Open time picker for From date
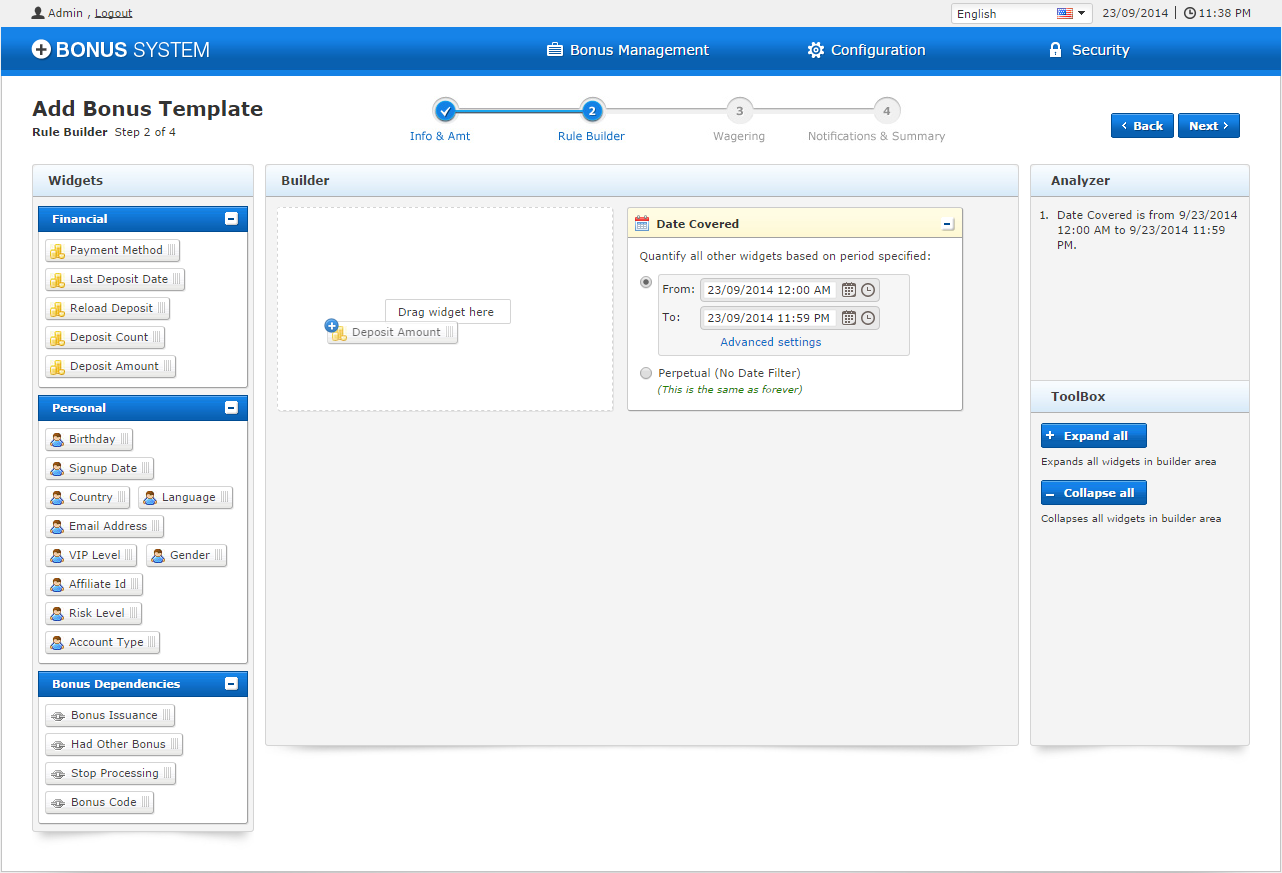The width and height of the screenshot is (1282, 873). click(868, 290)
